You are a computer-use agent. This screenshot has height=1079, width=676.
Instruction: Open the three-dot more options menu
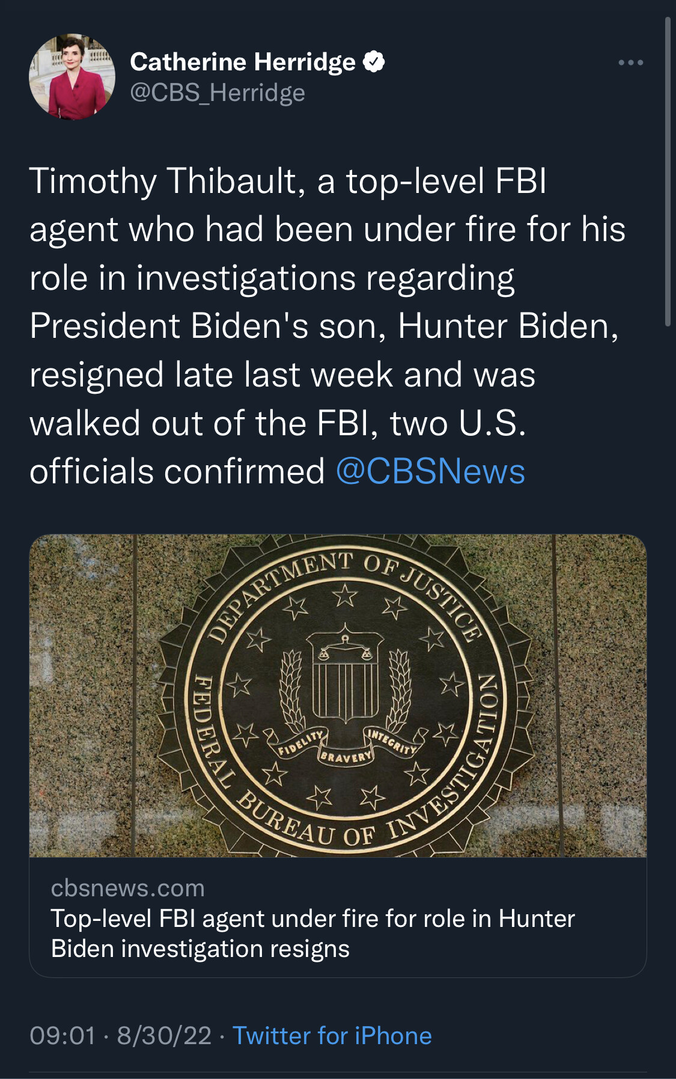pos(630,63)
